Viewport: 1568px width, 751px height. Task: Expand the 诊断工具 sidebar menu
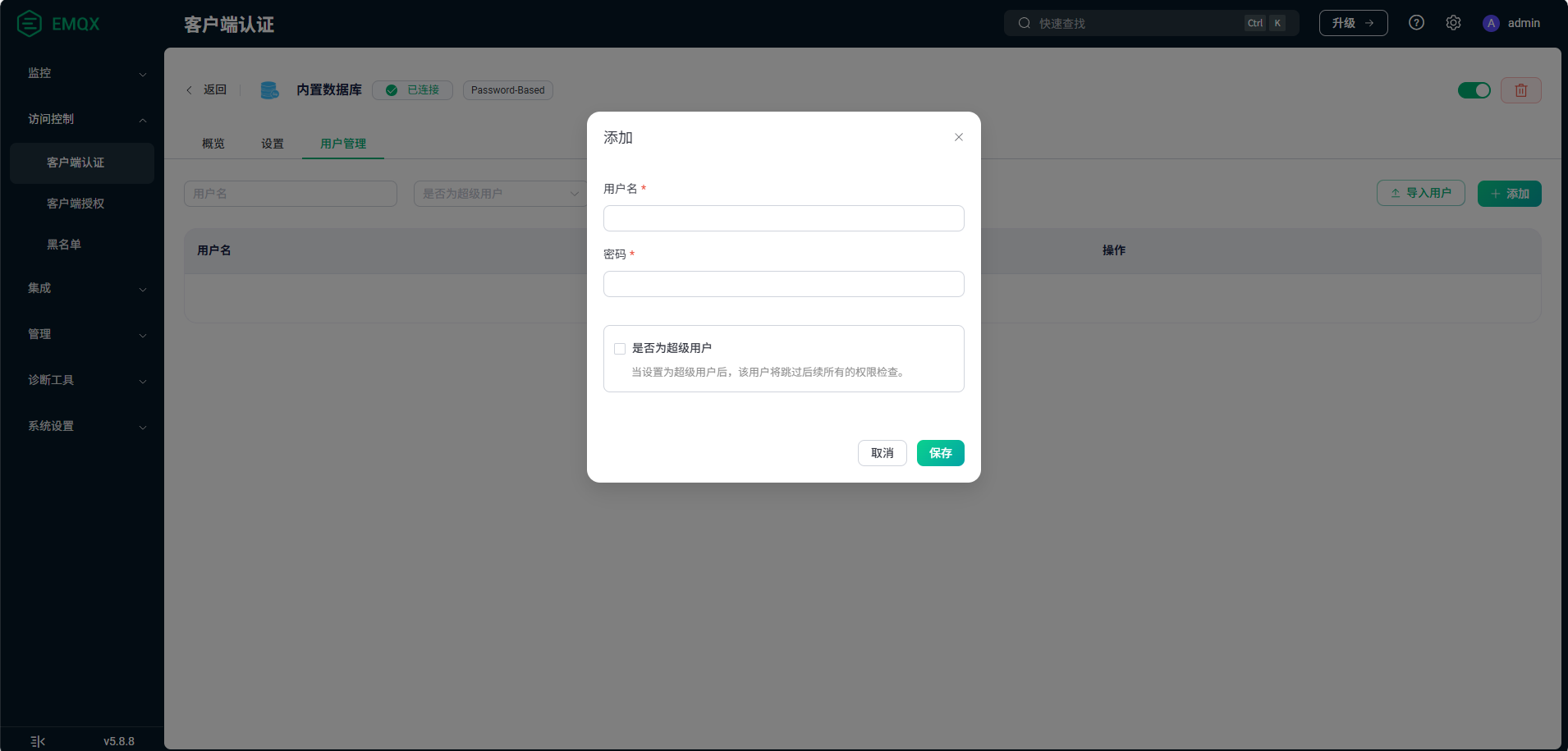tap(82, 380)
